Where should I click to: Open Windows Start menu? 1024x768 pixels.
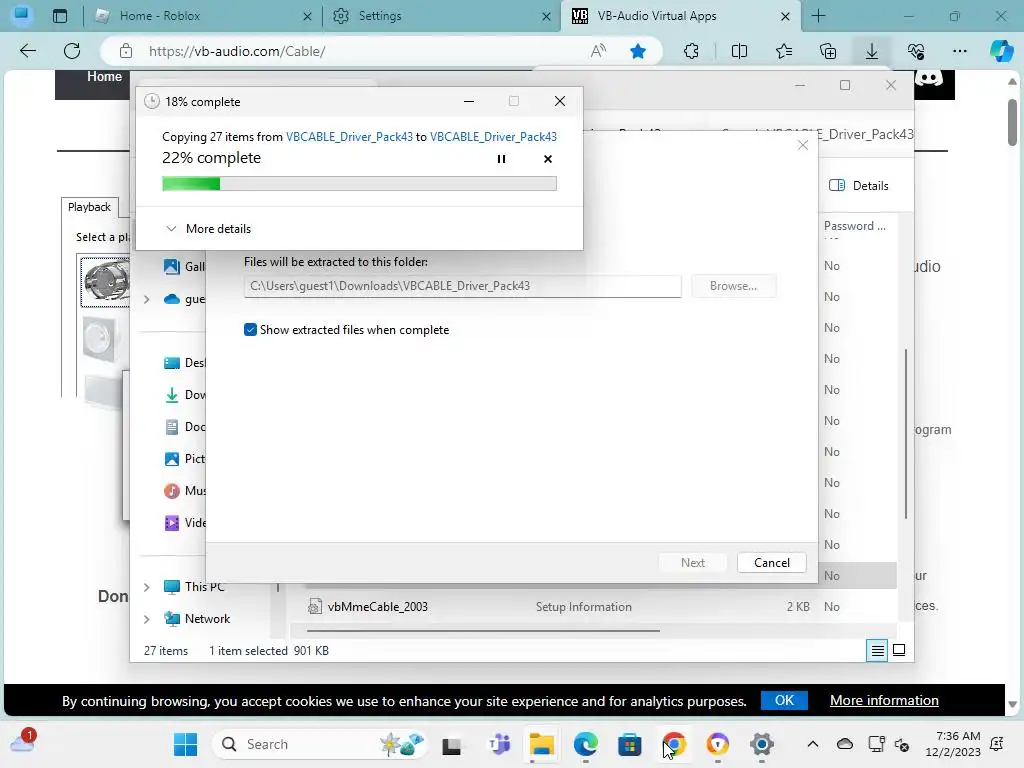pyautogui.click(x=185, y=744)
